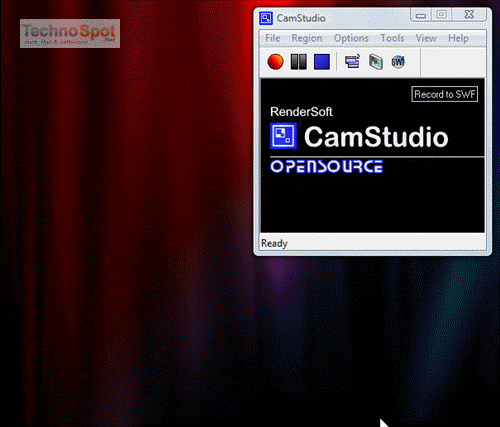Click the CamStudio title bar icon
The image size is (500, 427).
(x=266, y=18)
